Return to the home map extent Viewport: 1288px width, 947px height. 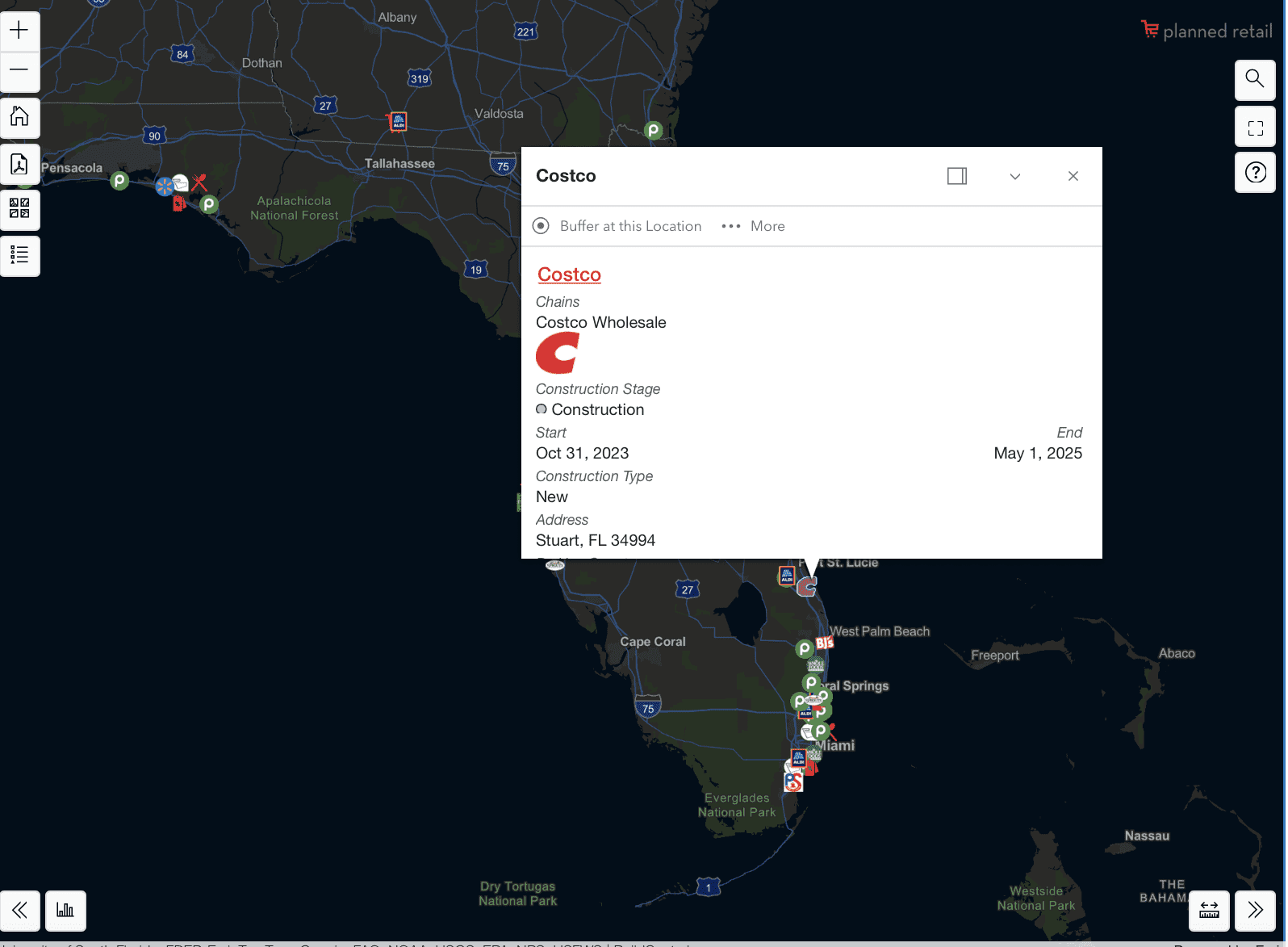coord(19,117)
